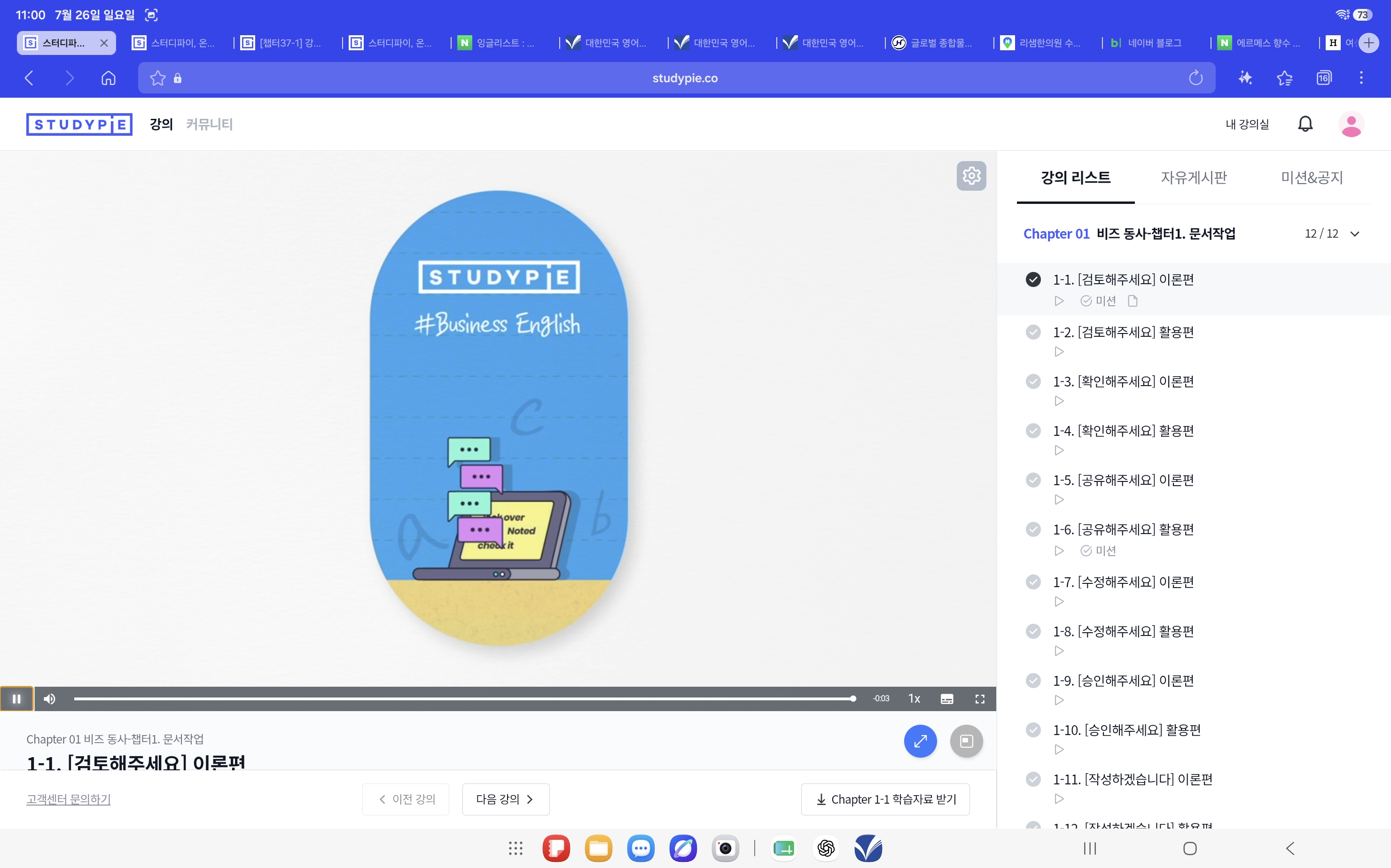Open playback speed 1x selector
The image size is (1391, 868).
914,698
